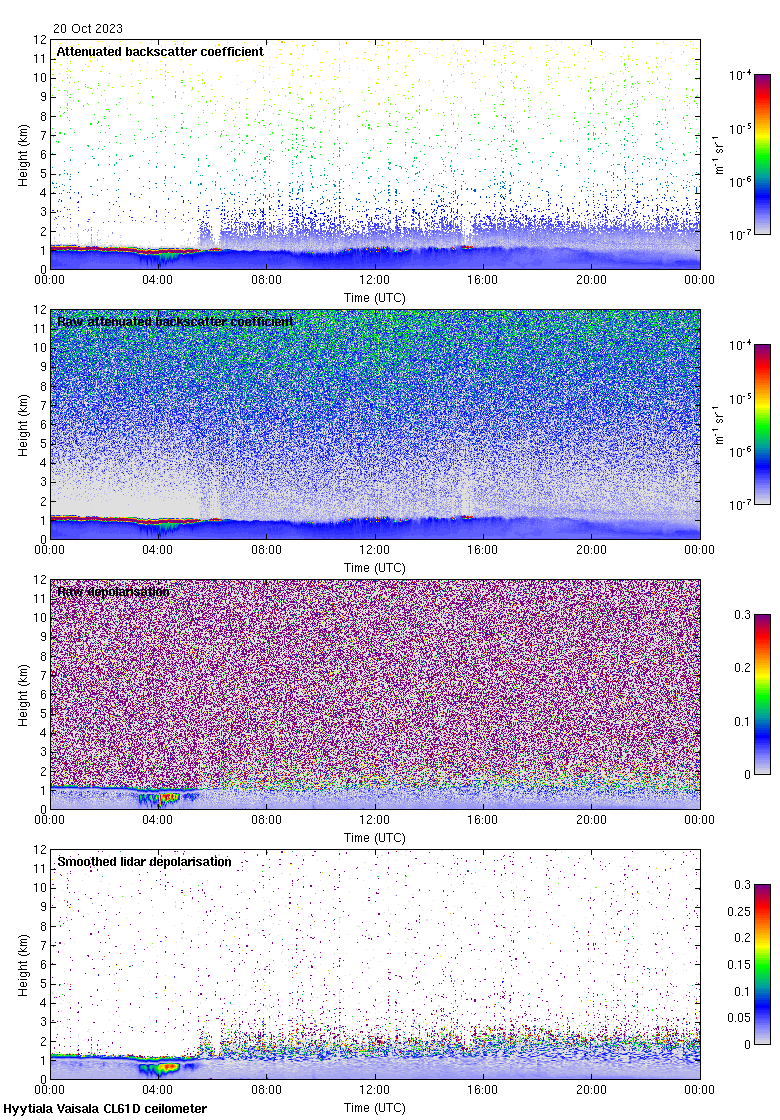The image size is (780, 1120).
Task: Select the 'Smoothed lidar depolarisation' plot title
Action: [x=144, y=861]
